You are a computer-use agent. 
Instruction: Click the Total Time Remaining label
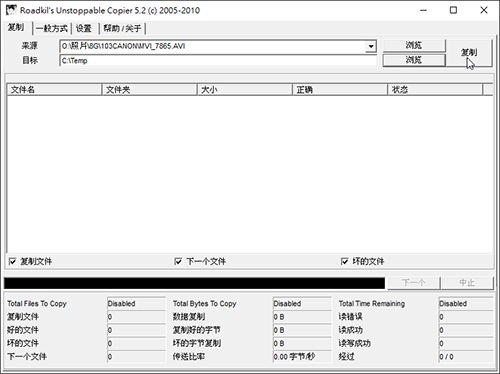[x=372, y=304]
